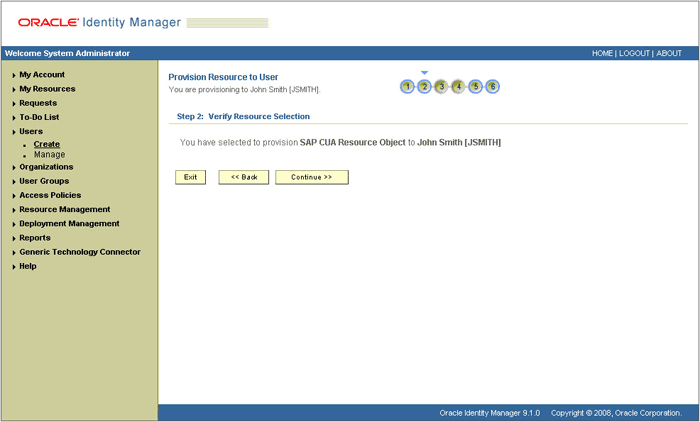The image size is (700, 422).
Task: Expand the To-Do List arrow
Action: click(x=14, y=118)
